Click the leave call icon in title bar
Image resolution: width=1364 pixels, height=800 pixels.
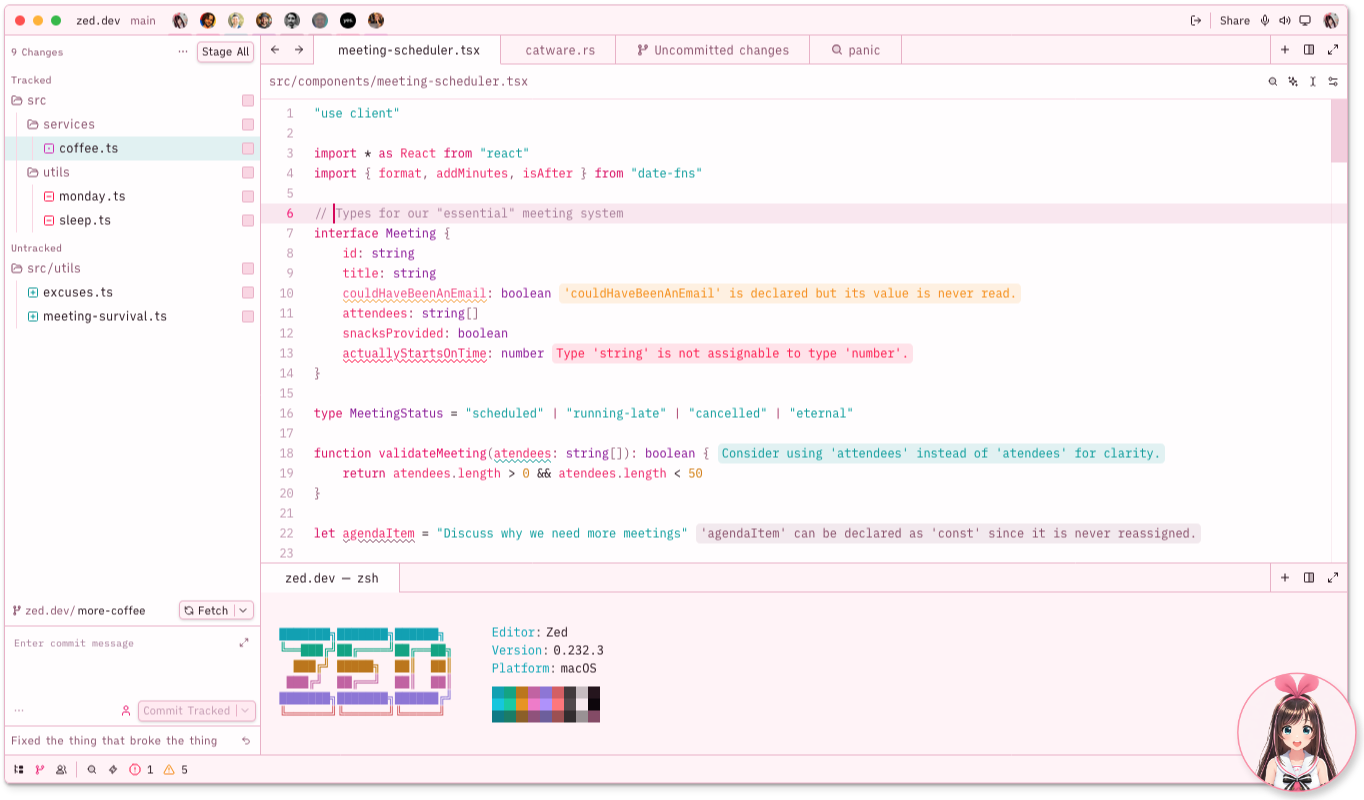tap(1195, 20)
